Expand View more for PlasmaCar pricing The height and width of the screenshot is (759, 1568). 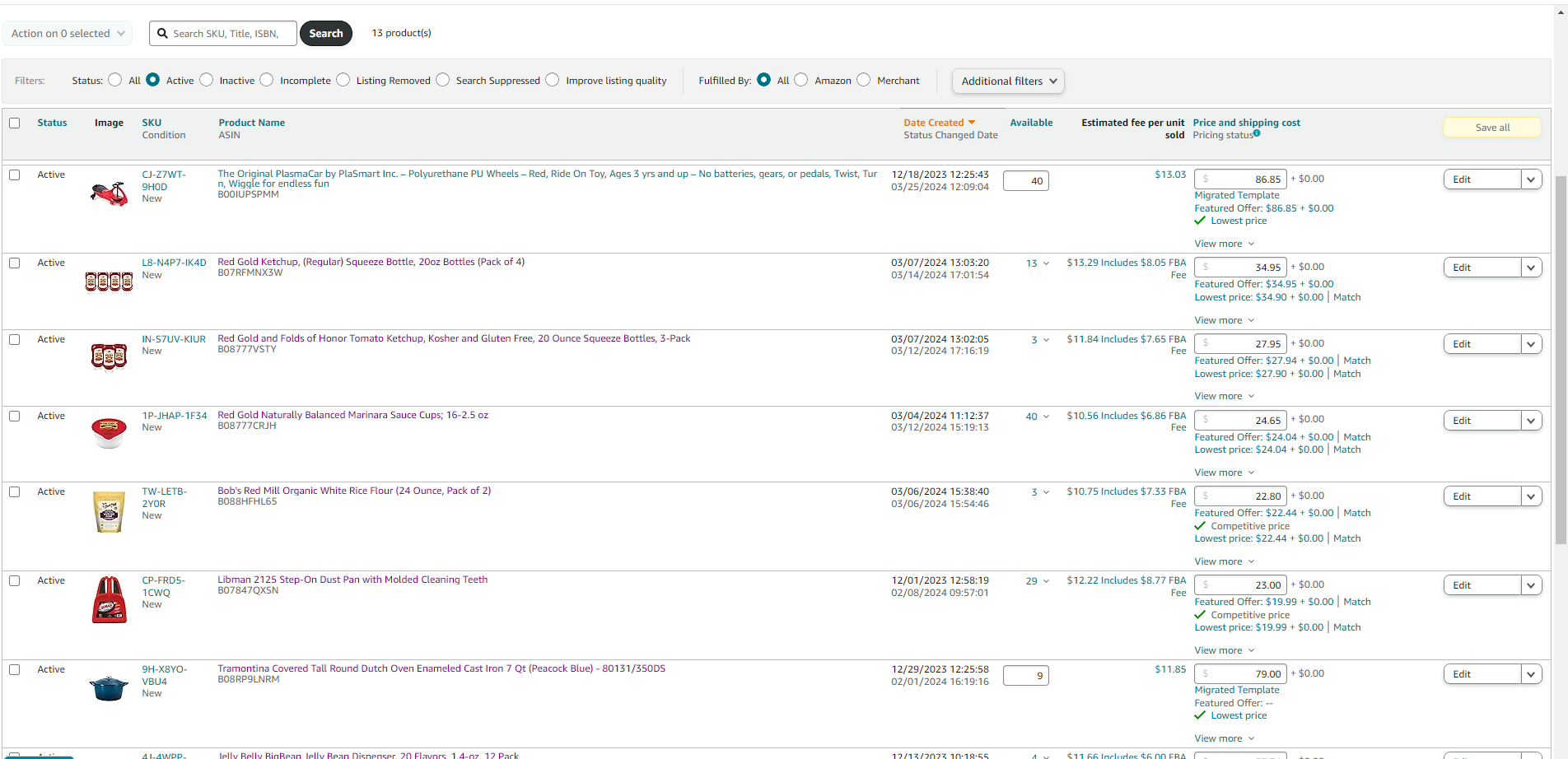click(x=1224, y=244)
